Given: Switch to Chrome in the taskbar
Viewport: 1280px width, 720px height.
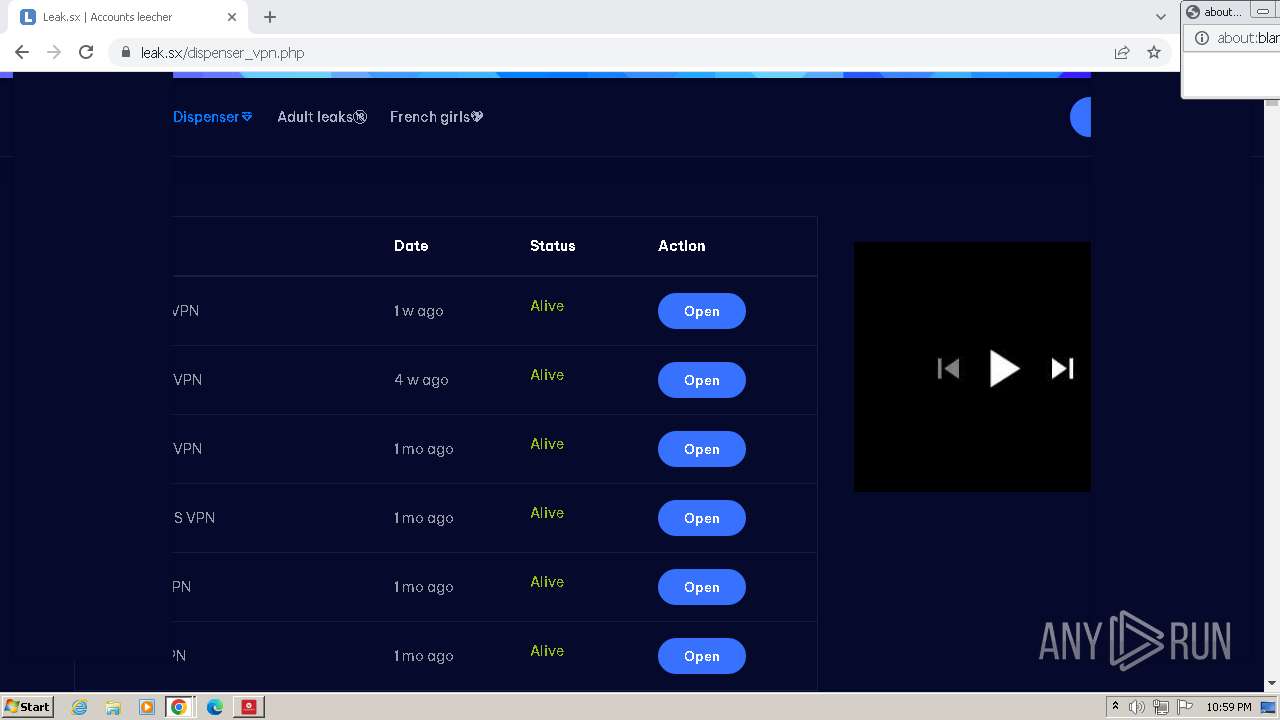Looking at the screenshot, I should (179, 707).
